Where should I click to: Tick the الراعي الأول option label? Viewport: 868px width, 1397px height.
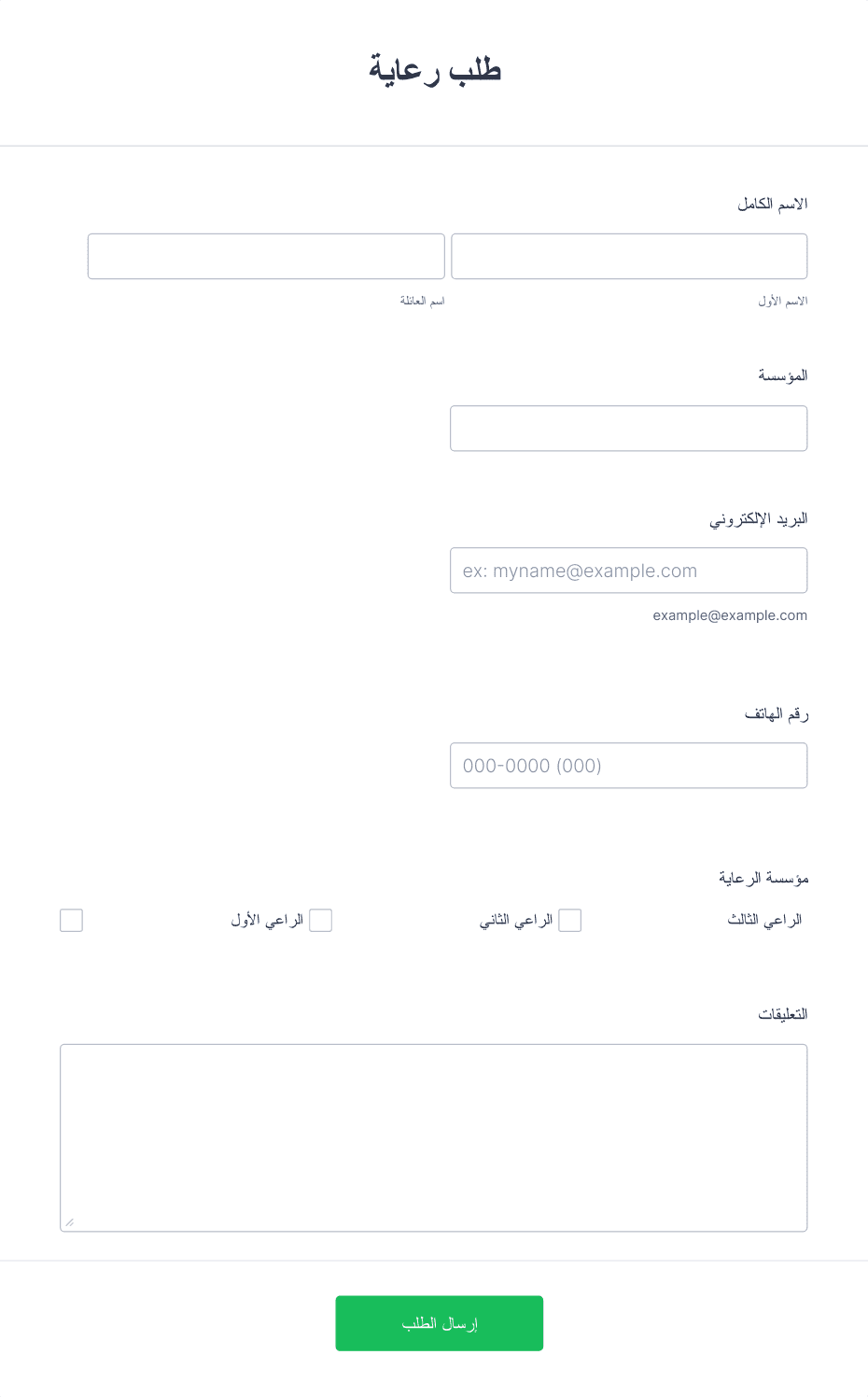(267, 920)
